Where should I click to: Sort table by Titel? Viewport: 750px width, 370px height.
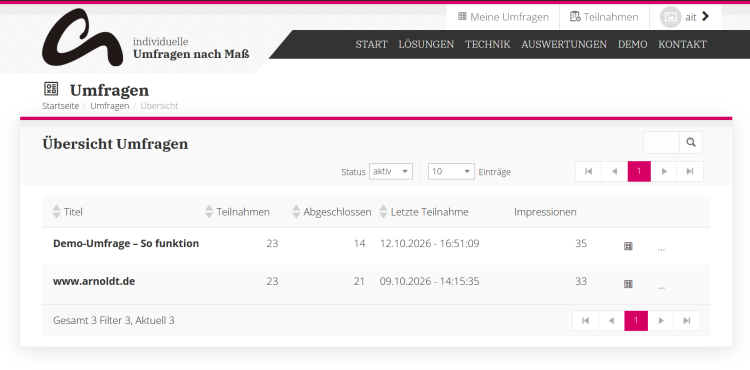[x=67, y=212]
